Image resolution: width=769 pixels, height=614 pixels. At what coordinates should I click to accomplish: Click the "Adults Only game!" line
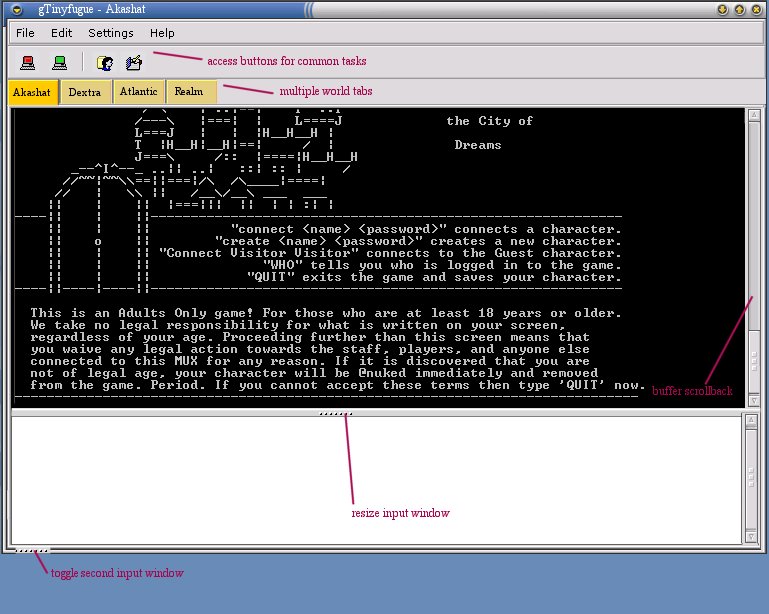[326, 313]
